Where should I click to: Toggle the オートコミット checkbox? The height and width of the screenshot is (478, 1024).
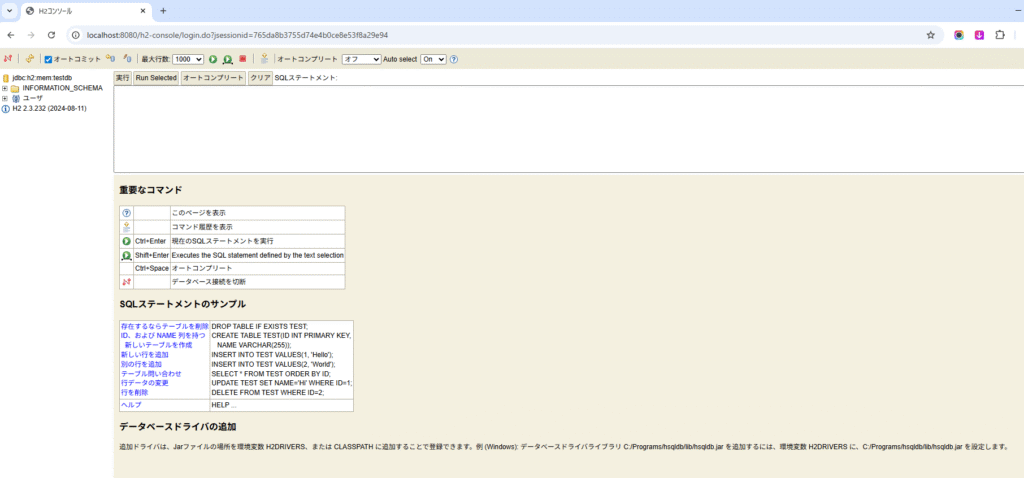coord(48,60)
